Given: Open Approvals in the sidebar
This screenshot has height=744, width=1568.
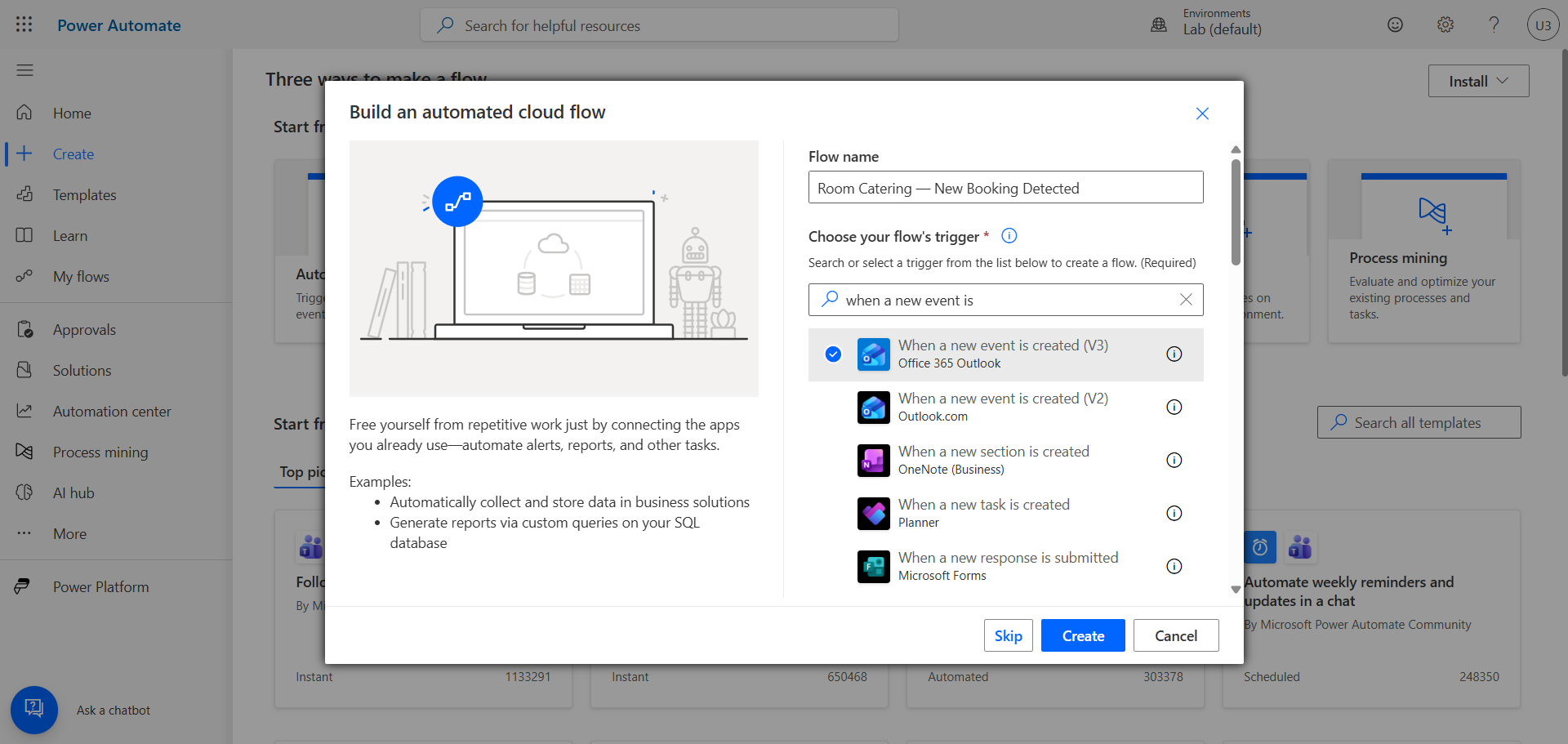Looking at the screenshot, I should [x=116, y=329].
